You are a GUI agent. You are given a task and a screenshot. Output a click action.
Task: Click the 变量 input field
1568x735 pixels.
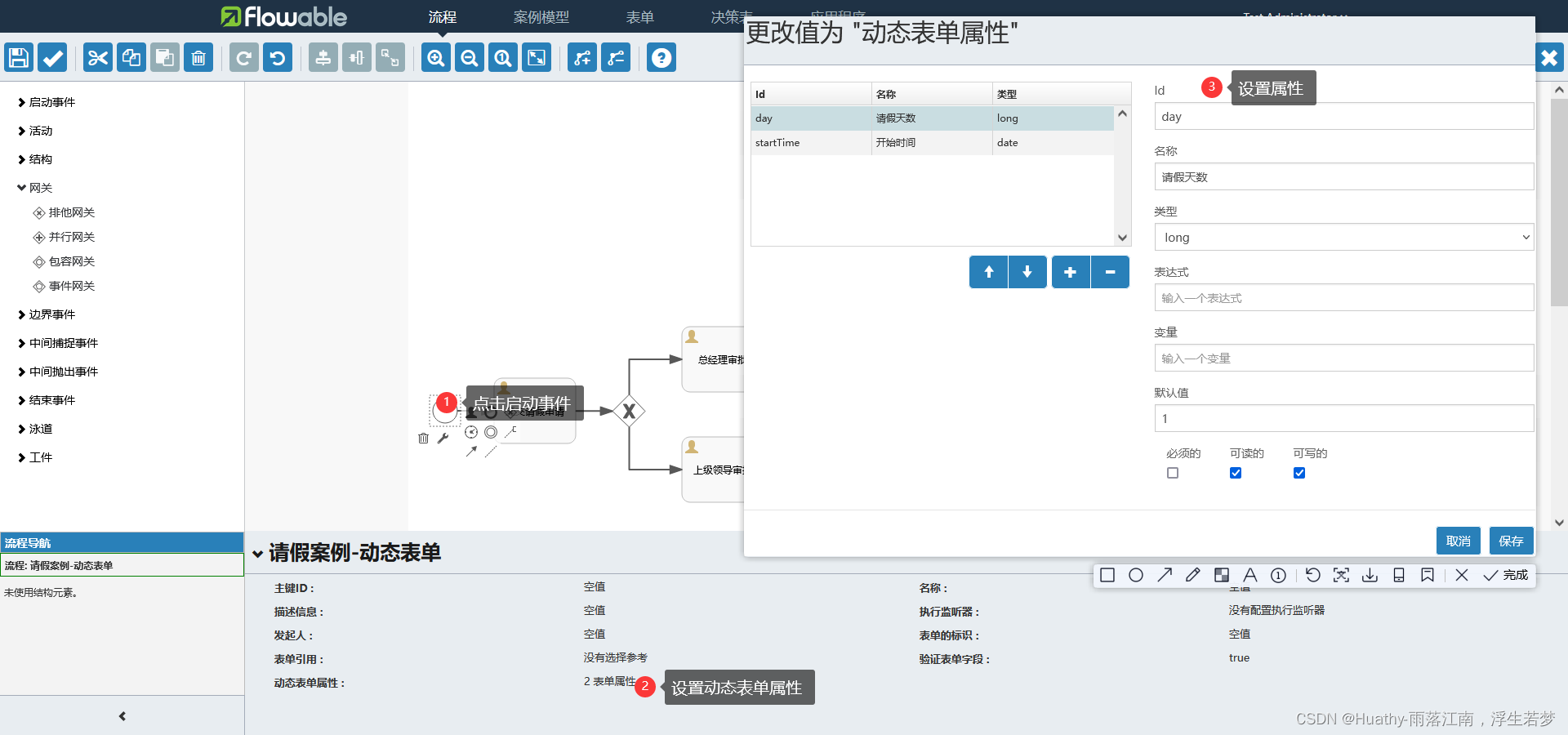(x=1344, y=359)
